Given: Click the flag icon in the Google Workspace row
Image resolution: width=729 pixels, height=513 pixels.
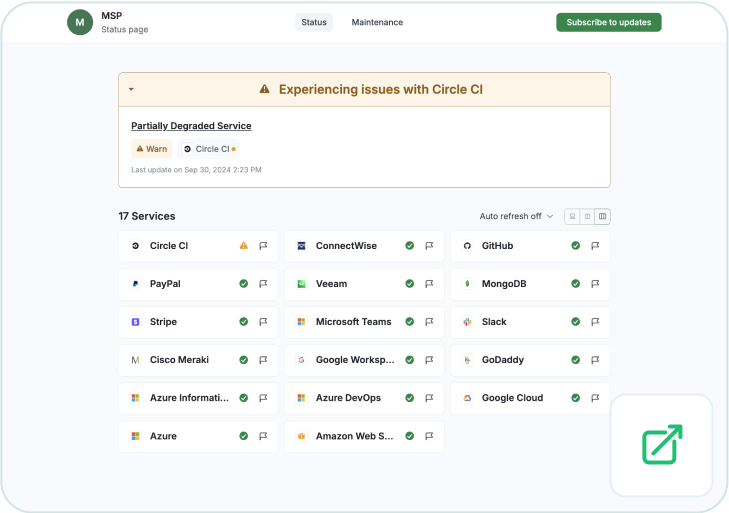Looking at the screenshot, I should pos(429,360).
